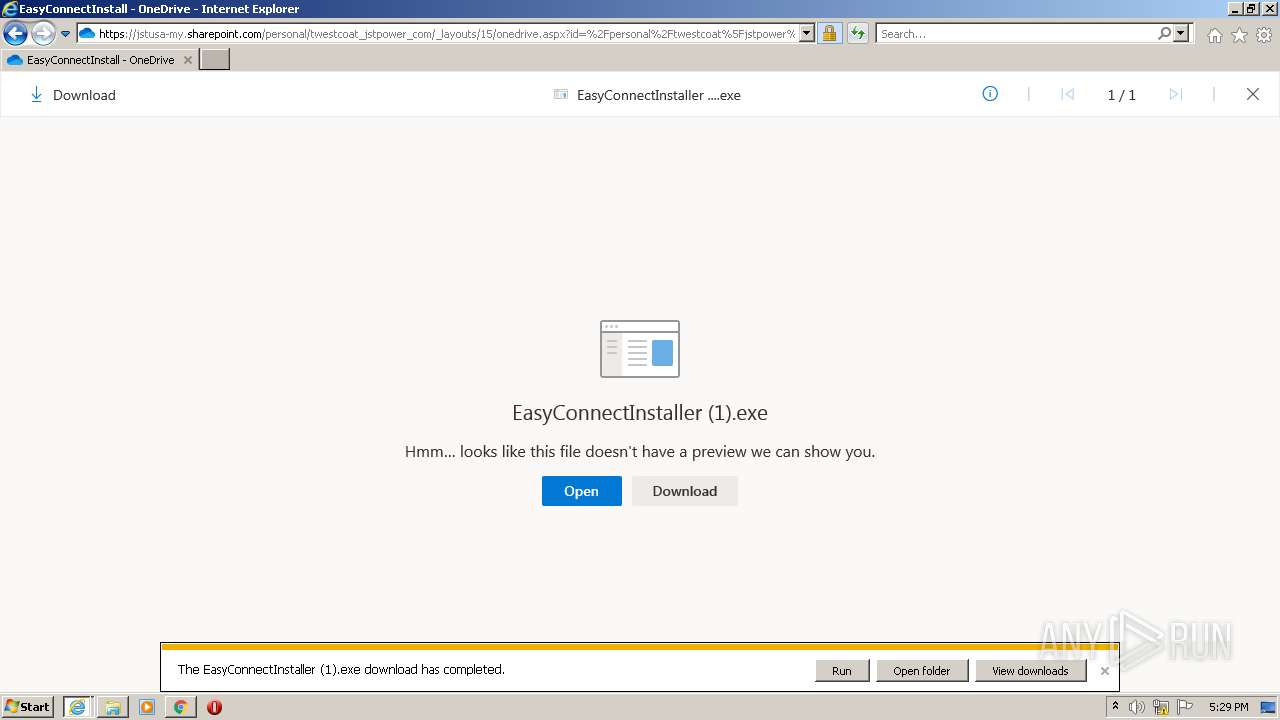
Task: Jump to the first file in the previewer
Action: [1067, 94]
